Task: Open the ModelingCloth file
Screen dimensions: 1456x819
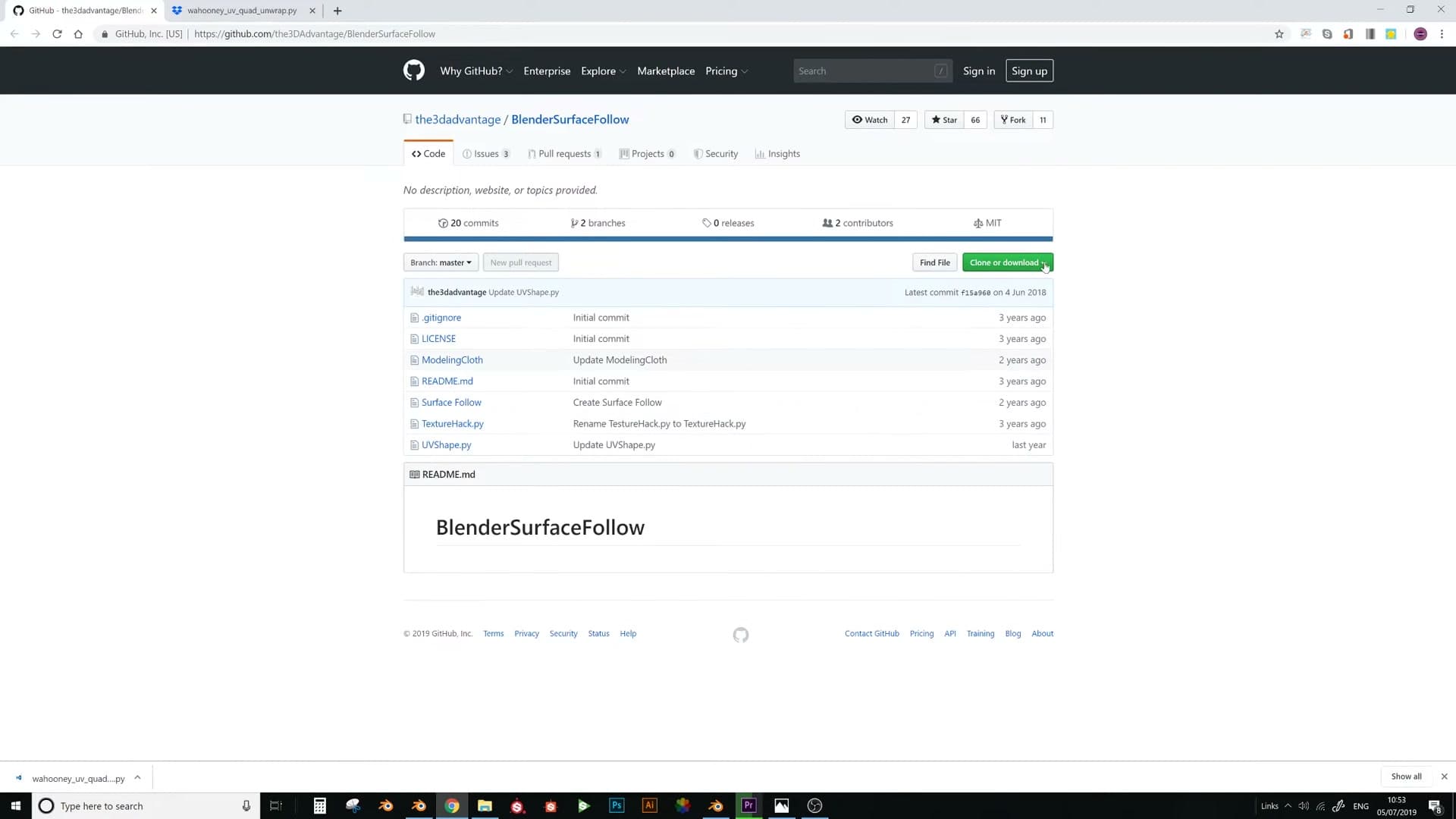Action: [452, 360]
